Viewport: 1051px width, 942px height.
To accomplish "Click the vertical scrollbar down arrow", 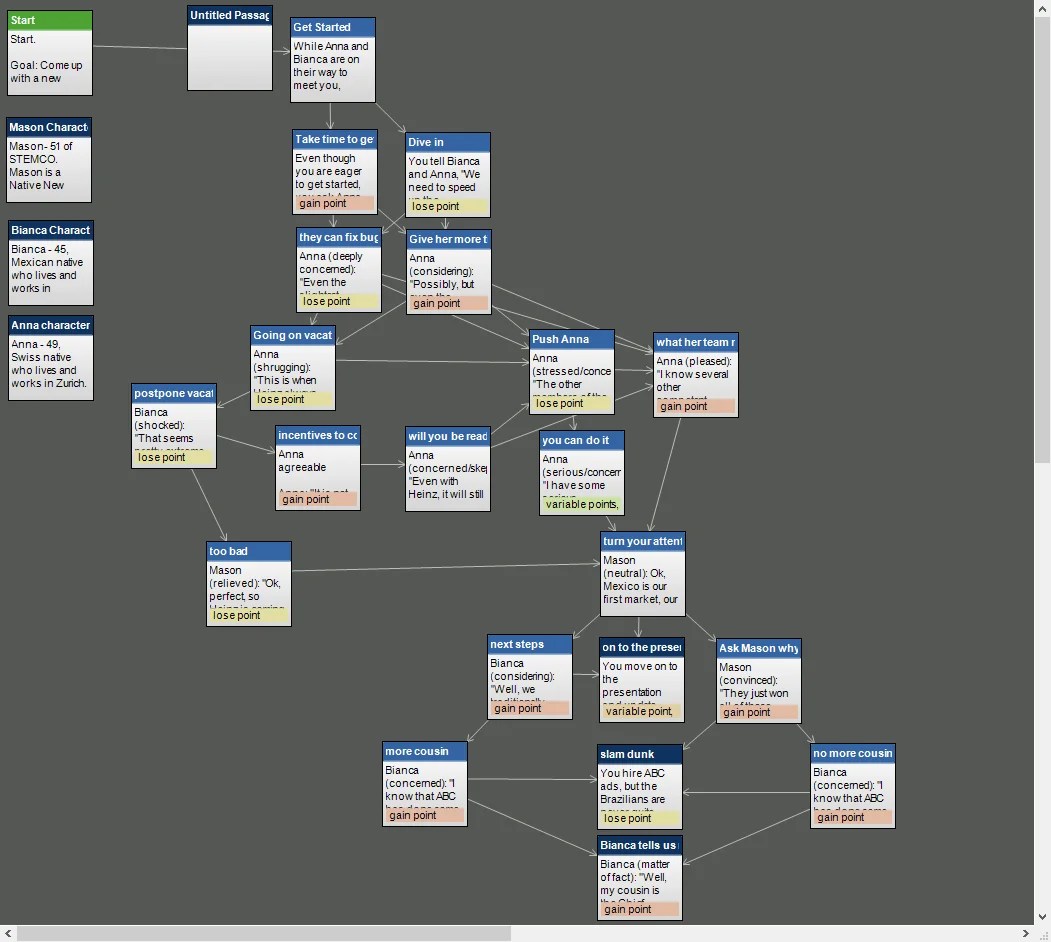I will click(x=1042, y=917).
